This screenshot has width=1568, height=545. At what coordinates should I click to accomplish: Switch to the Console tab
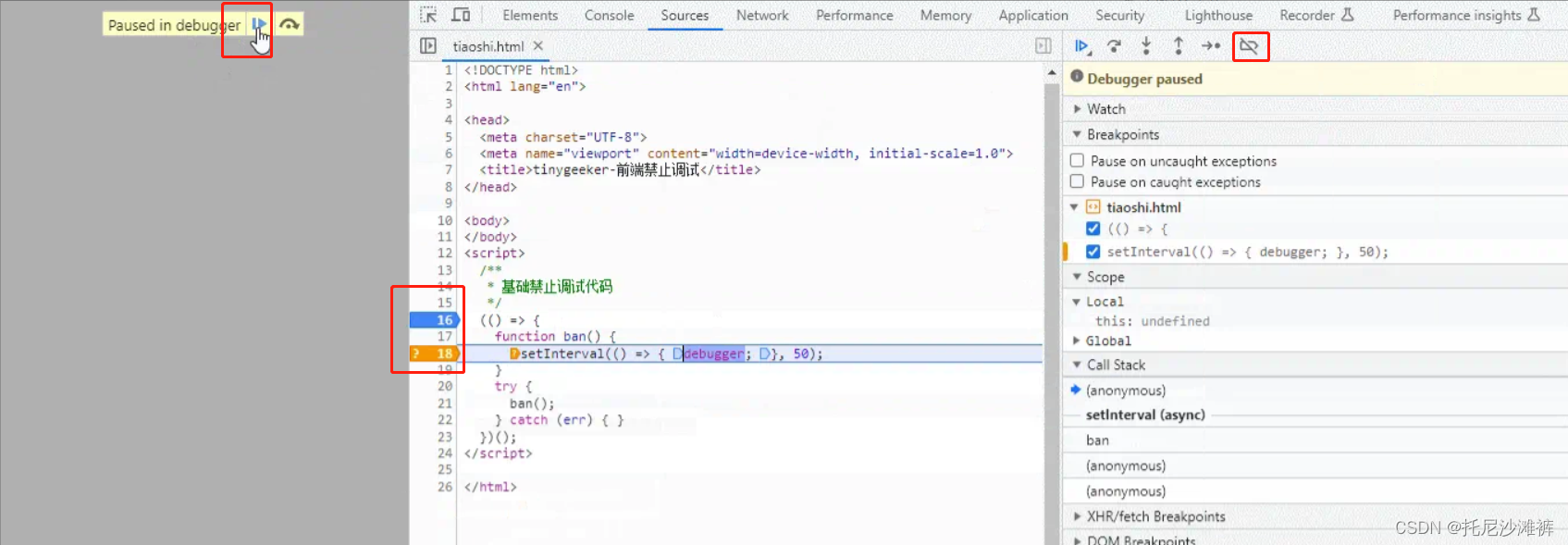(610, 15)
